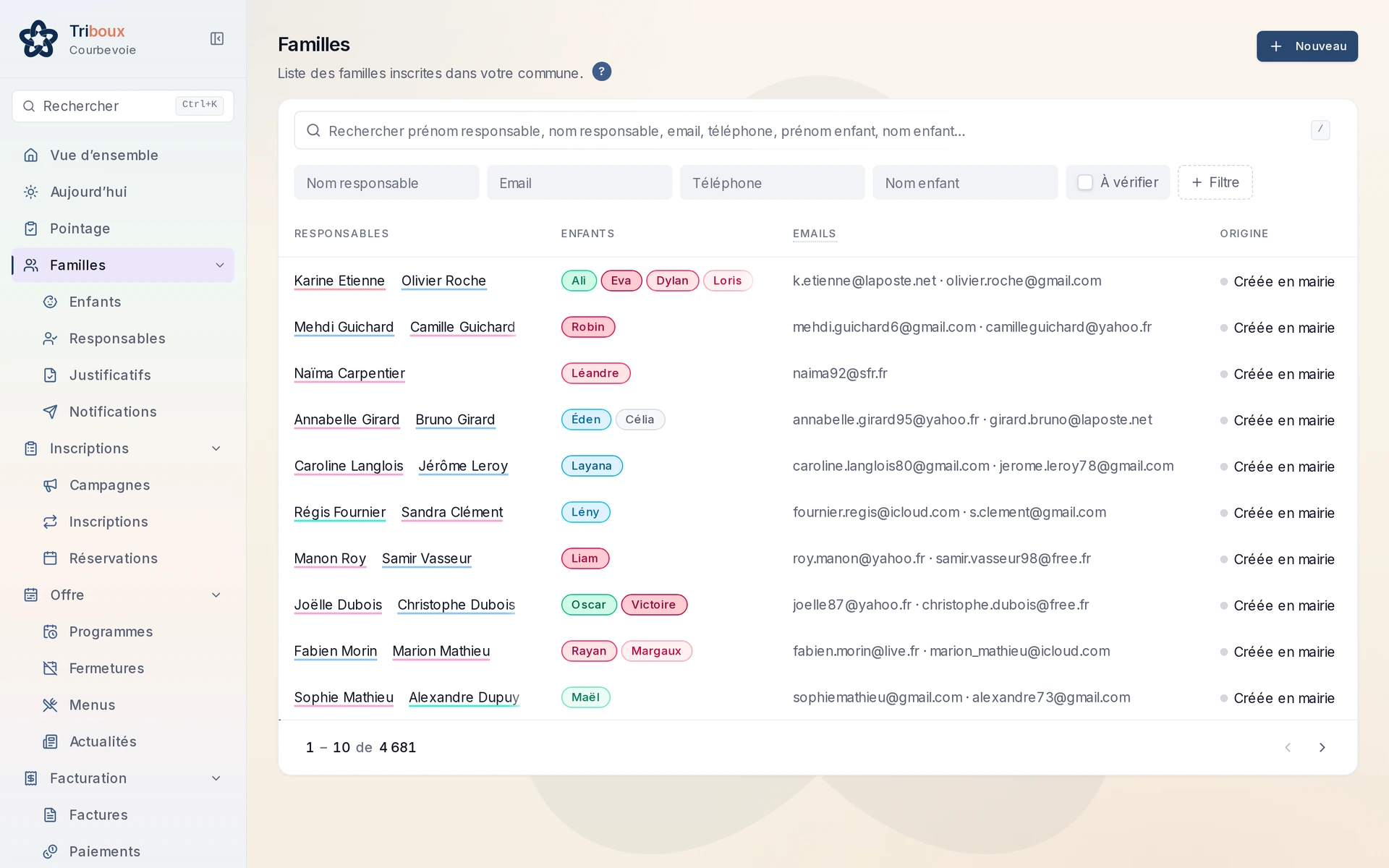Screen dimensions: 1389x868
Task: Go to next page of families
Action: 1322,747
